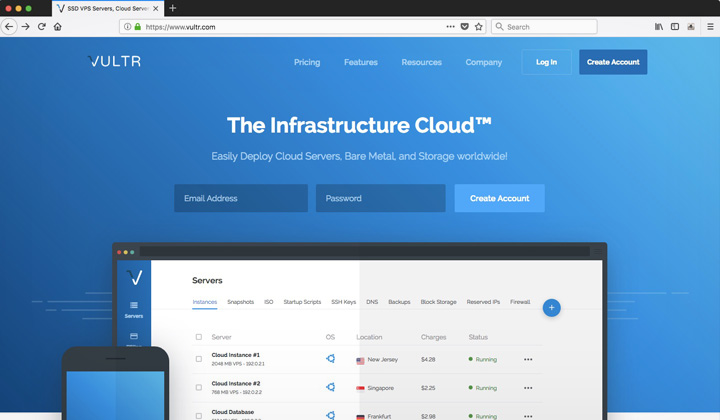Show site information icon in address bar

pos(128,27)
